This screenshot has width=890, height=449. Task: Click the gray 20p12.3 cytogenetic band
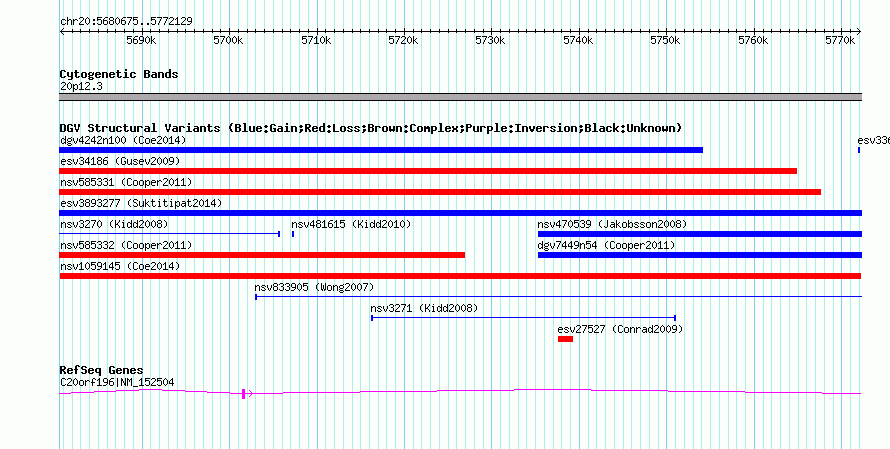click(x=460, y=97)
